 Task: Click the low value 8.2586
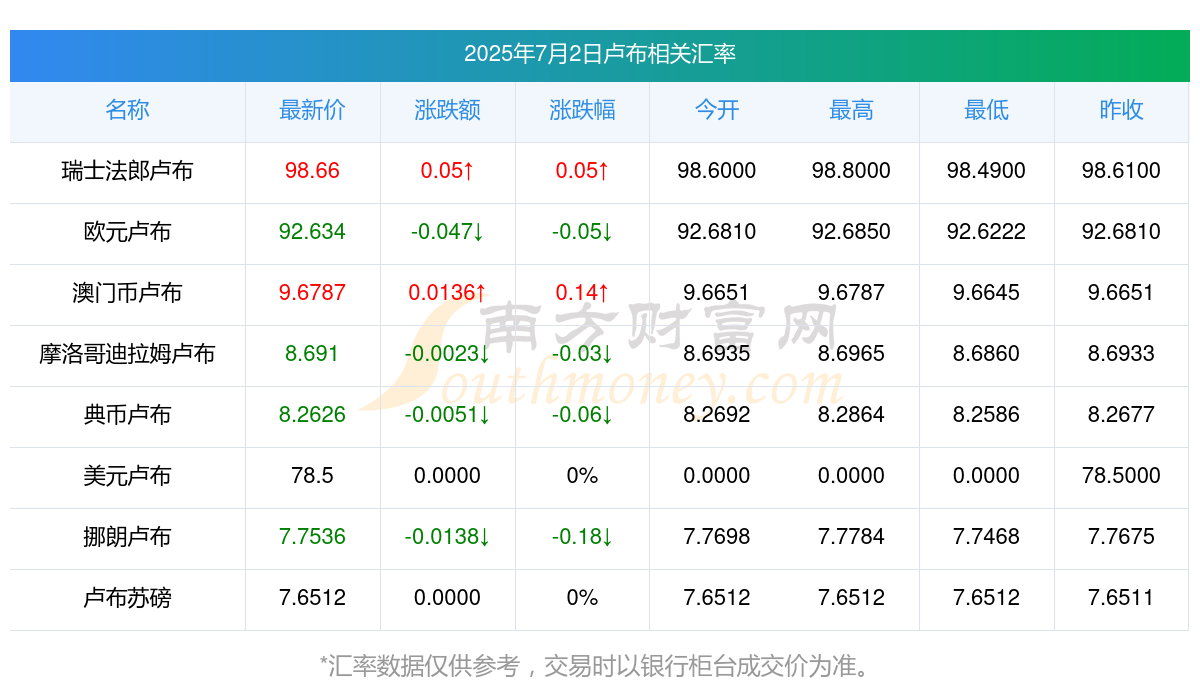coord(986,415)
